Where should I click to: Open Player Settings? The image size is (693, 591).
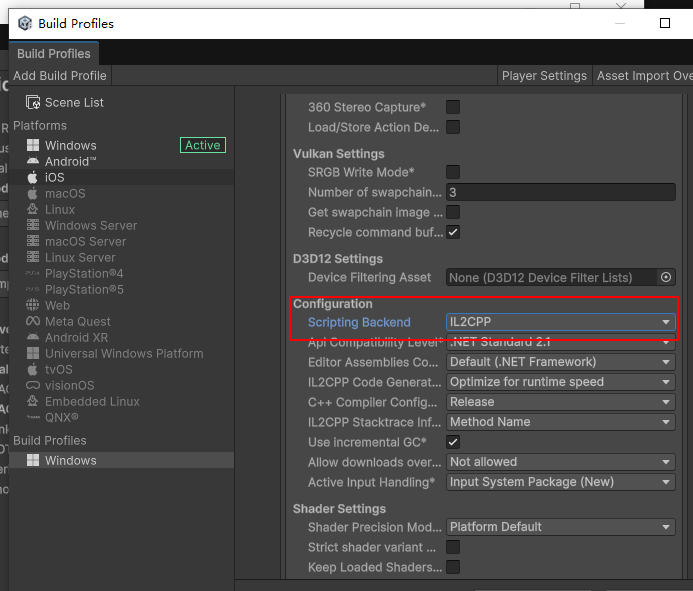click(544, 76)
